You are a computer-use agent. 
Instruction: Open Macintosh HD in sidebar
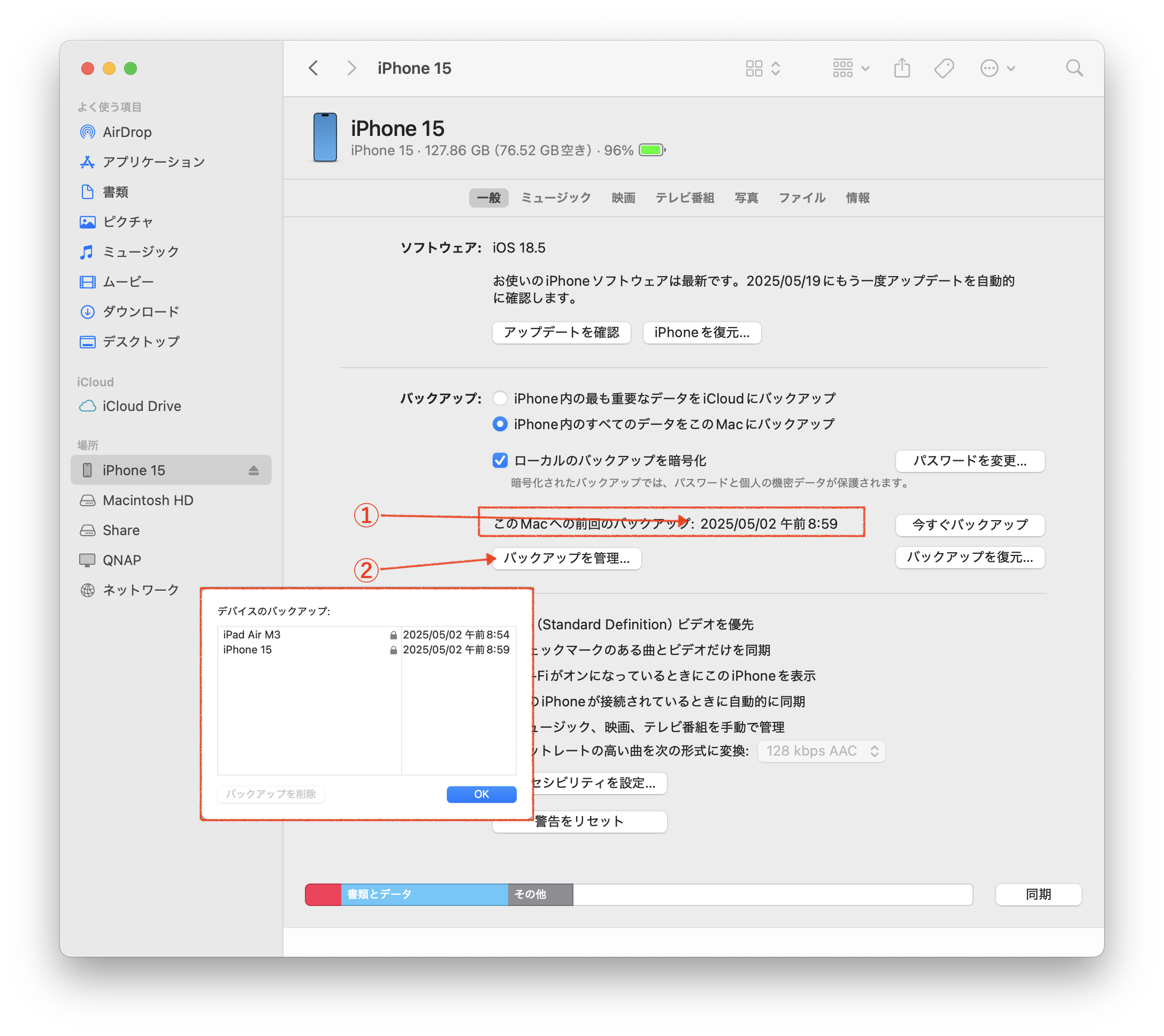pos(148,500)
